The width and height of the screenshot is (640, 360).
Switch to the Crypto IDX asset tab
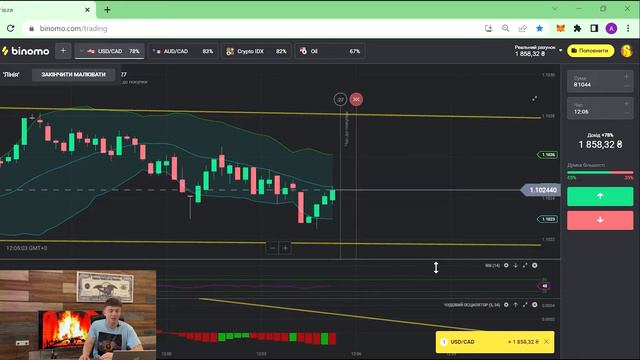(x=256, y=51)
